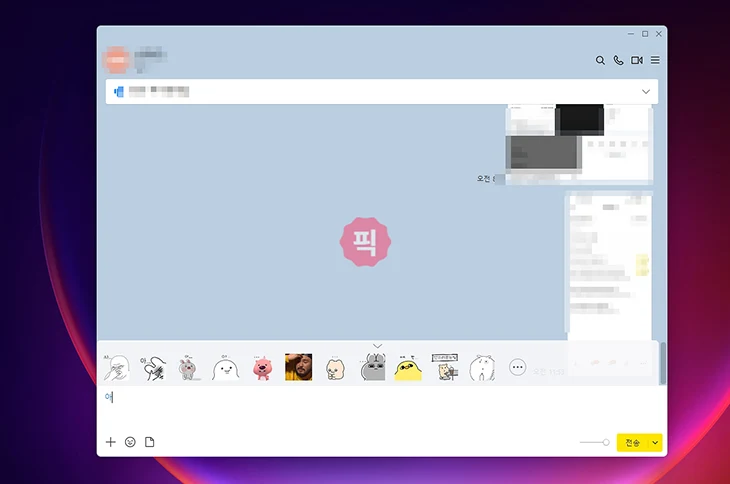
Task: Pick the bearded man photo emoticon
Action: point(298,367)
